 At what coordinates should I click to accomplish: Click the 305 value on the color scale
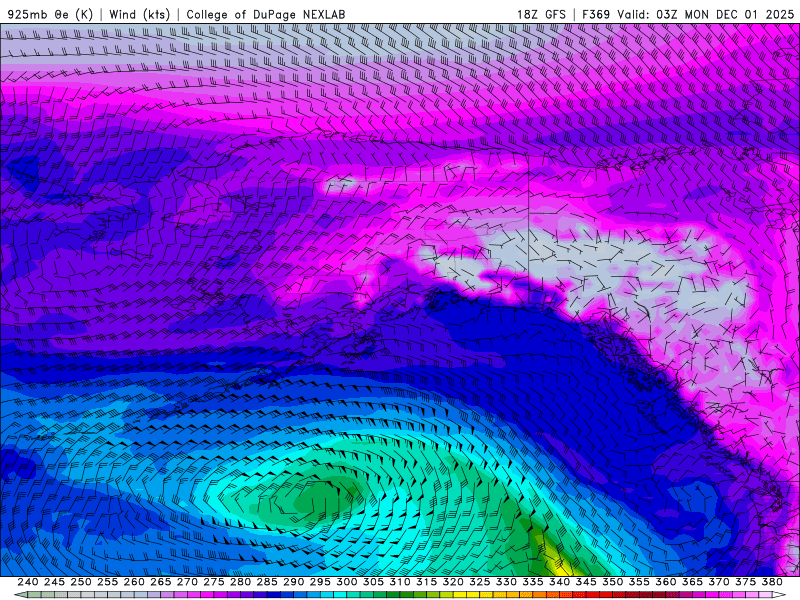pyautogui.click(x=373, y=582)
